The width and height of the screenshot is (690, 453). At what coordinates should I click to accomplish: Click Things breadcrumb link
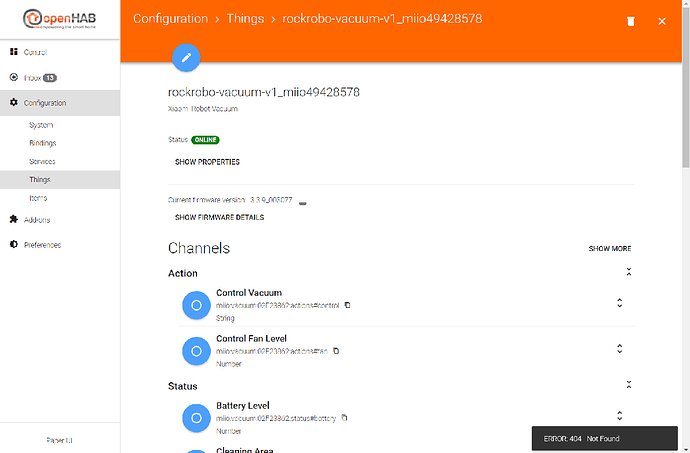245,18
